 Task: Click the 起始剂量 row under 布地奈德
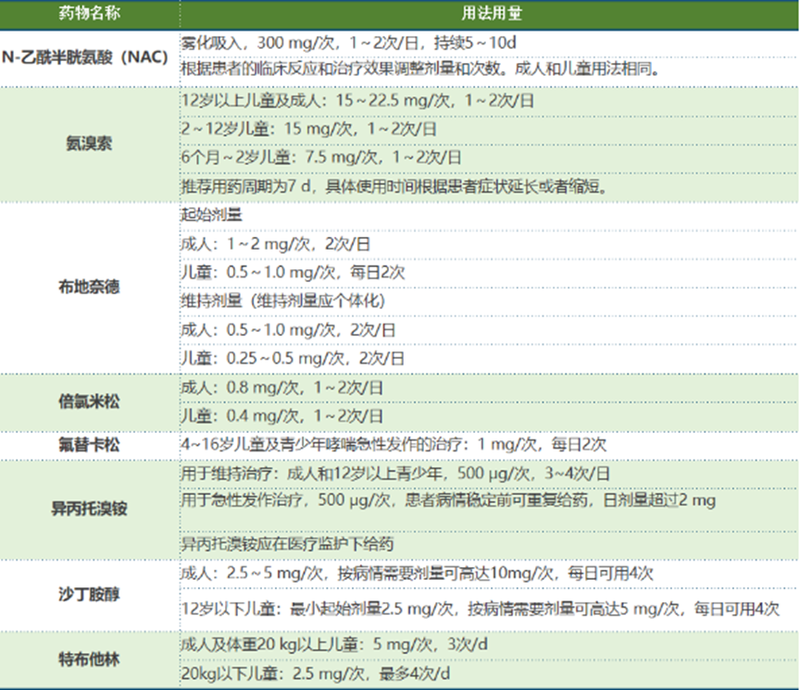[x=210, y=215]
